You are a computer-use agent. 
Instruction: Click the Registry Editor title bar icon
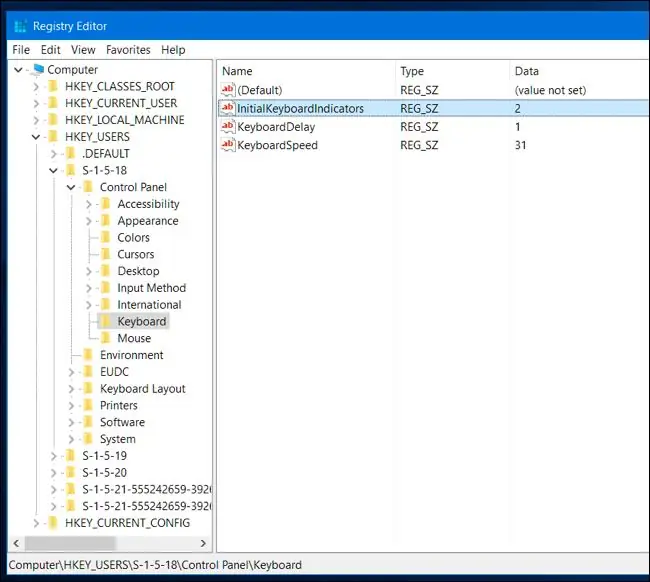coord(20,26)
